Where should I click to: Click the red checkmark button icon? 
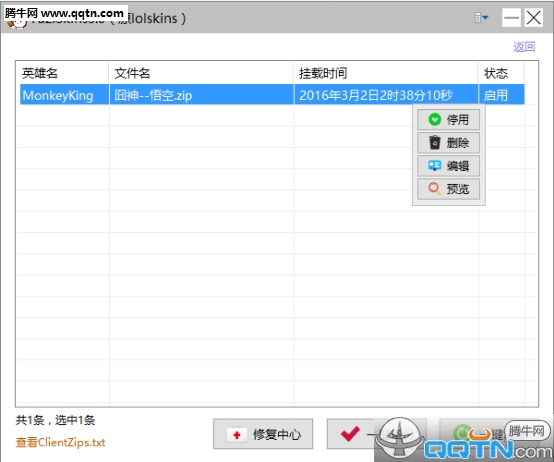coord(350,434)
